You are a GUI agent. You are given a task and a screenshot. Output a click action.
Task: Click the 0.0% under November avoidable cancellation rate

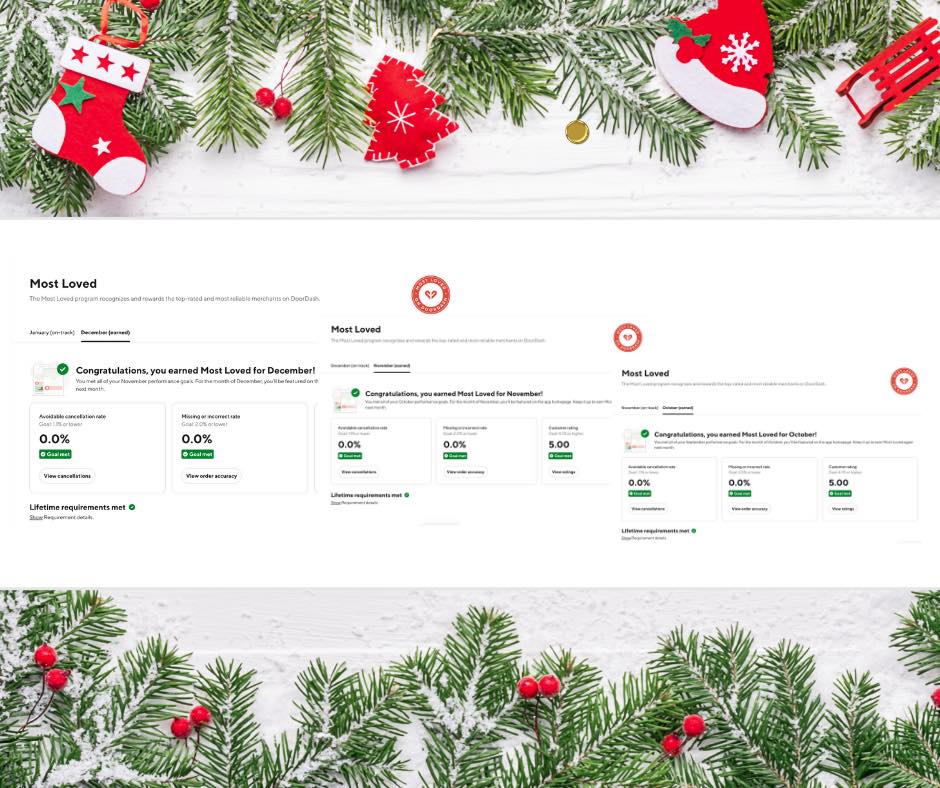[350, 444]
